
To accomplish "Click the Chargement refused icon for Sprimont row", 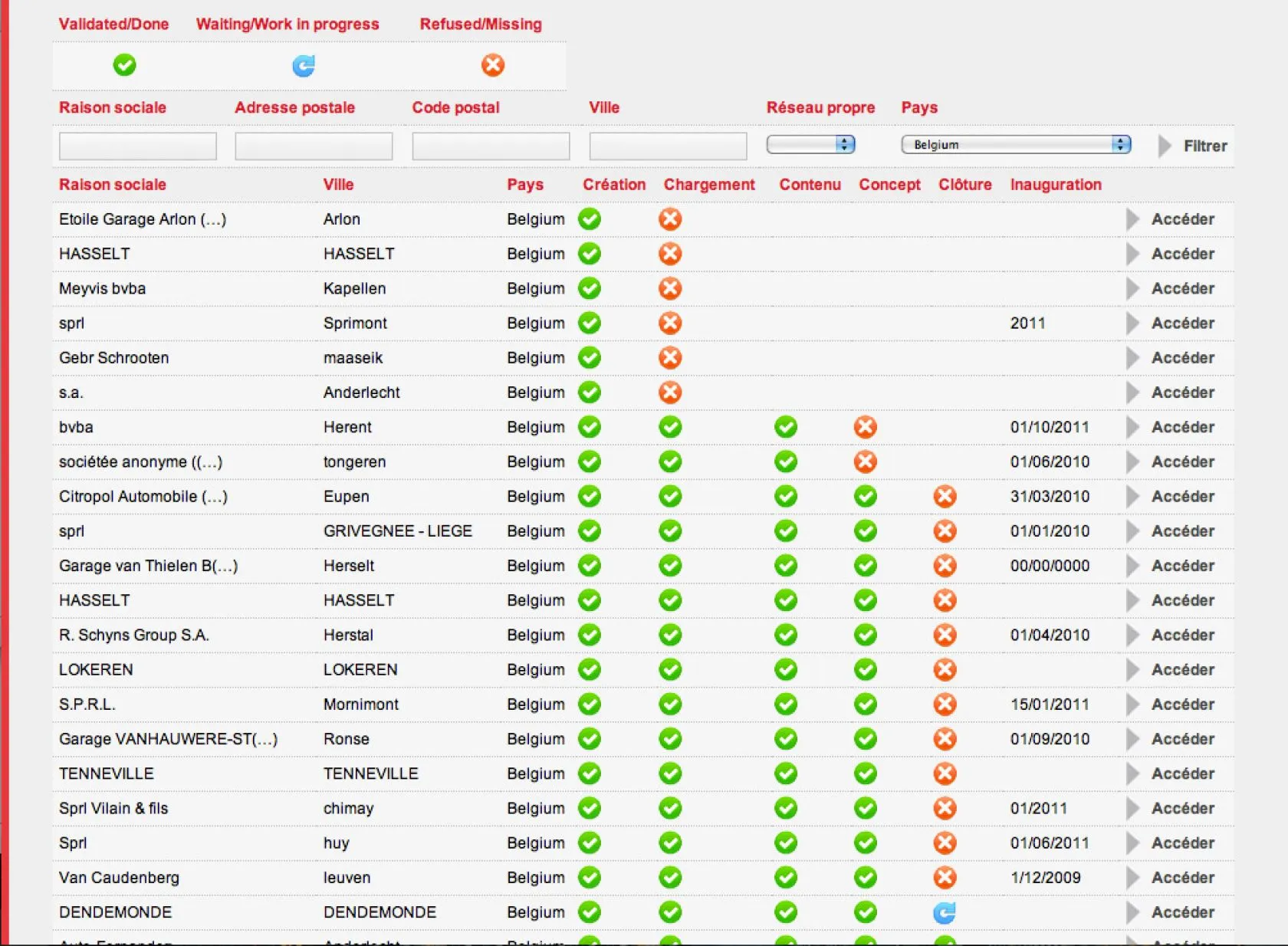I will (670, 324).
